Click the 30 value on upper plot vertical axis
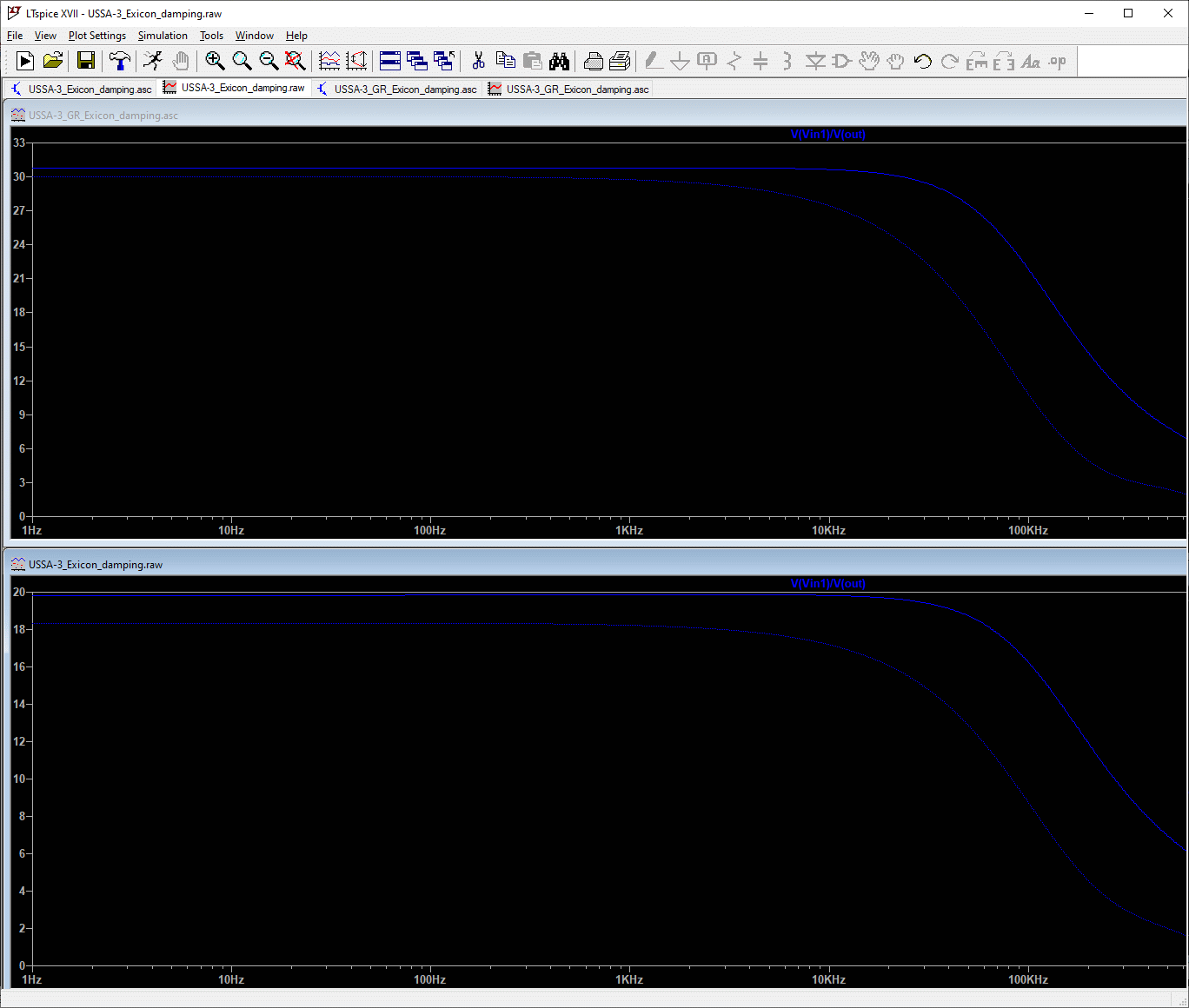Viewport: 1189px width, 1008px height. [x=19, y=176]
